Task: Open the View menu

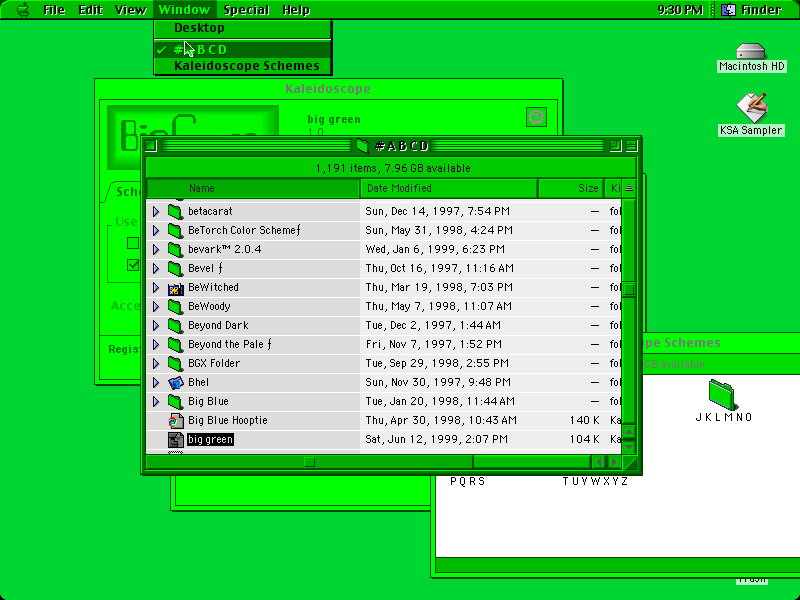Action: [130, 10]
